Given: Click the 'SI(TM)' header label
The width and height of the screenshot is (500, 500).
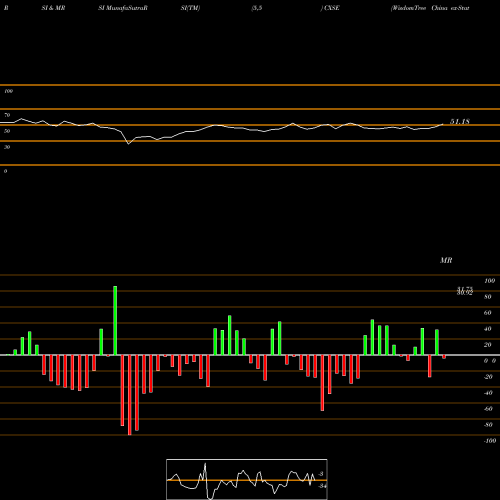Looking at the screenshot, I should 190,8.
